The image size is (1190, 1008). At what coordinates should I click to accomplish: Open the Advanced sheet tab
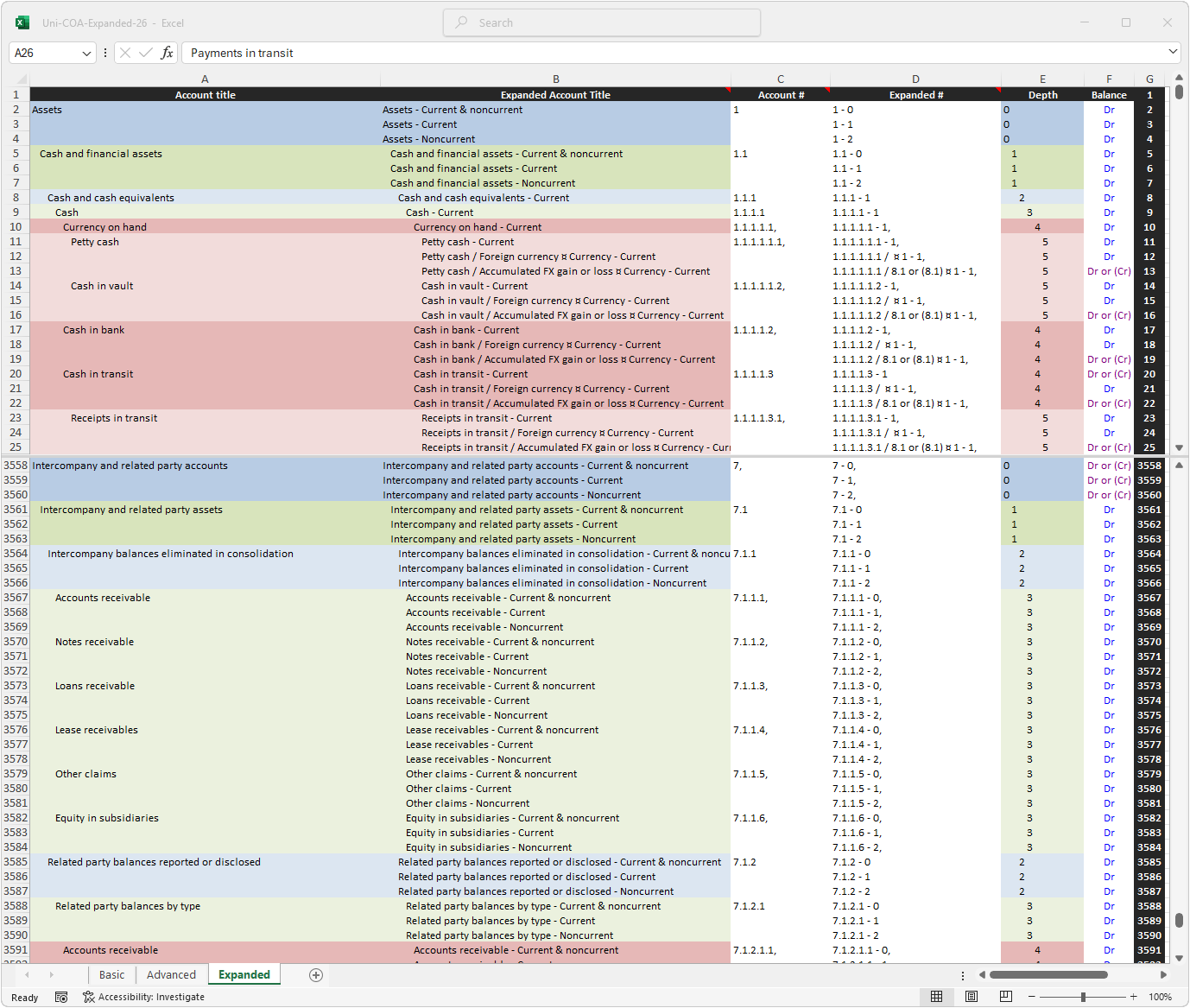[171, 975]
